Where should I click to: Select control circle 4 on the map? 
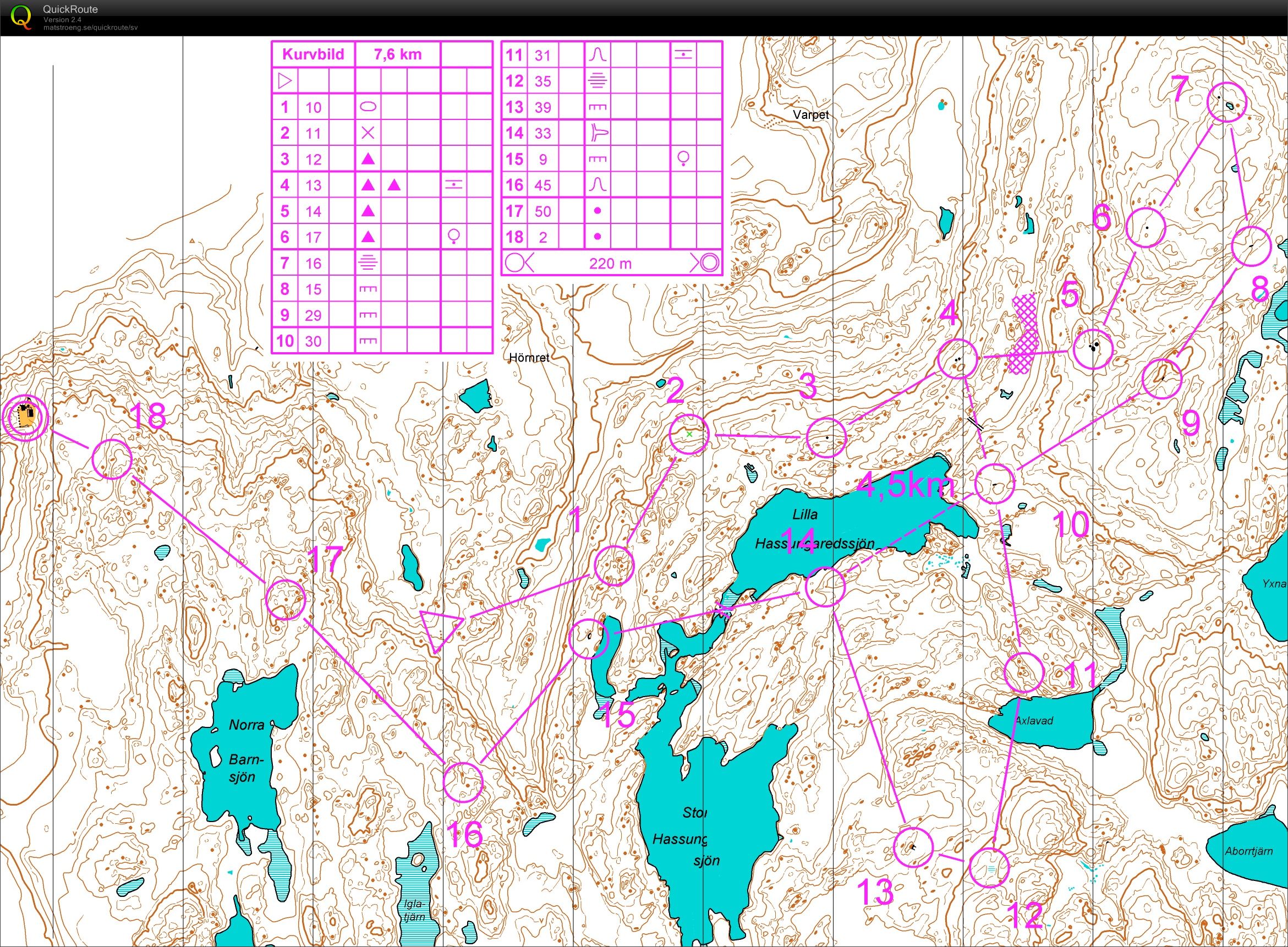(958, 358)
